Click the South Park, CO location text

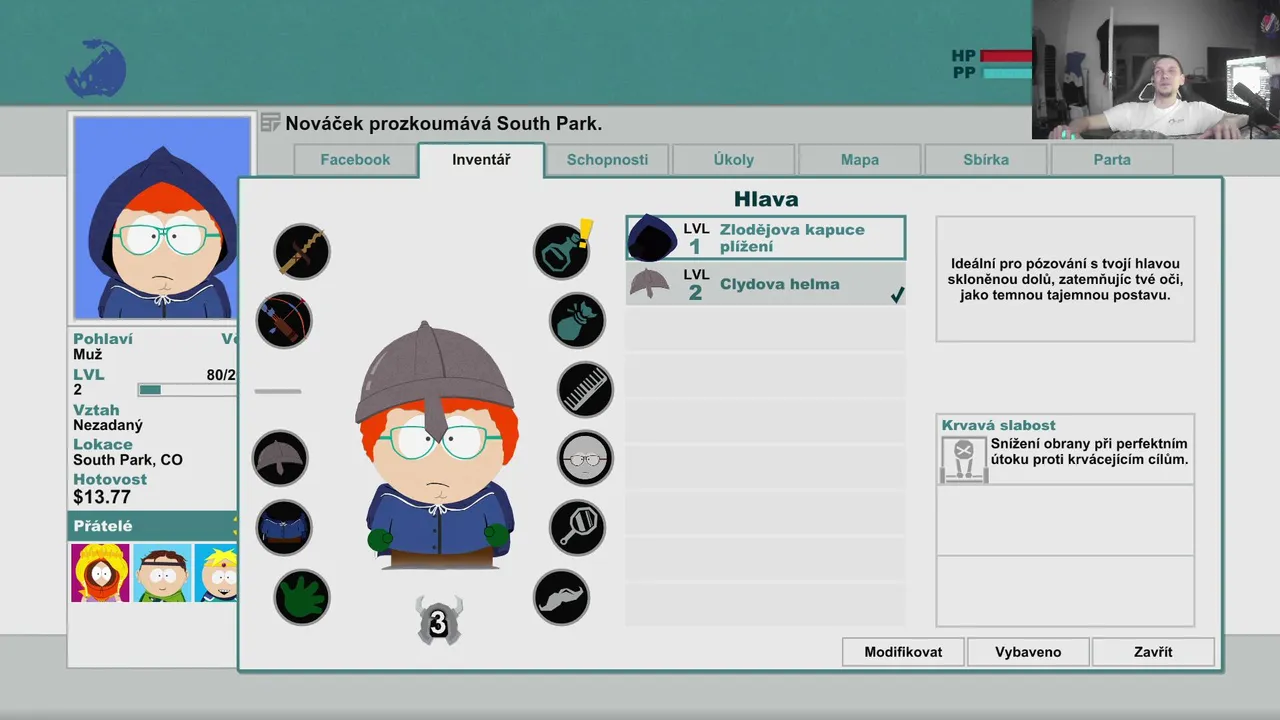[x=128, y=460]
